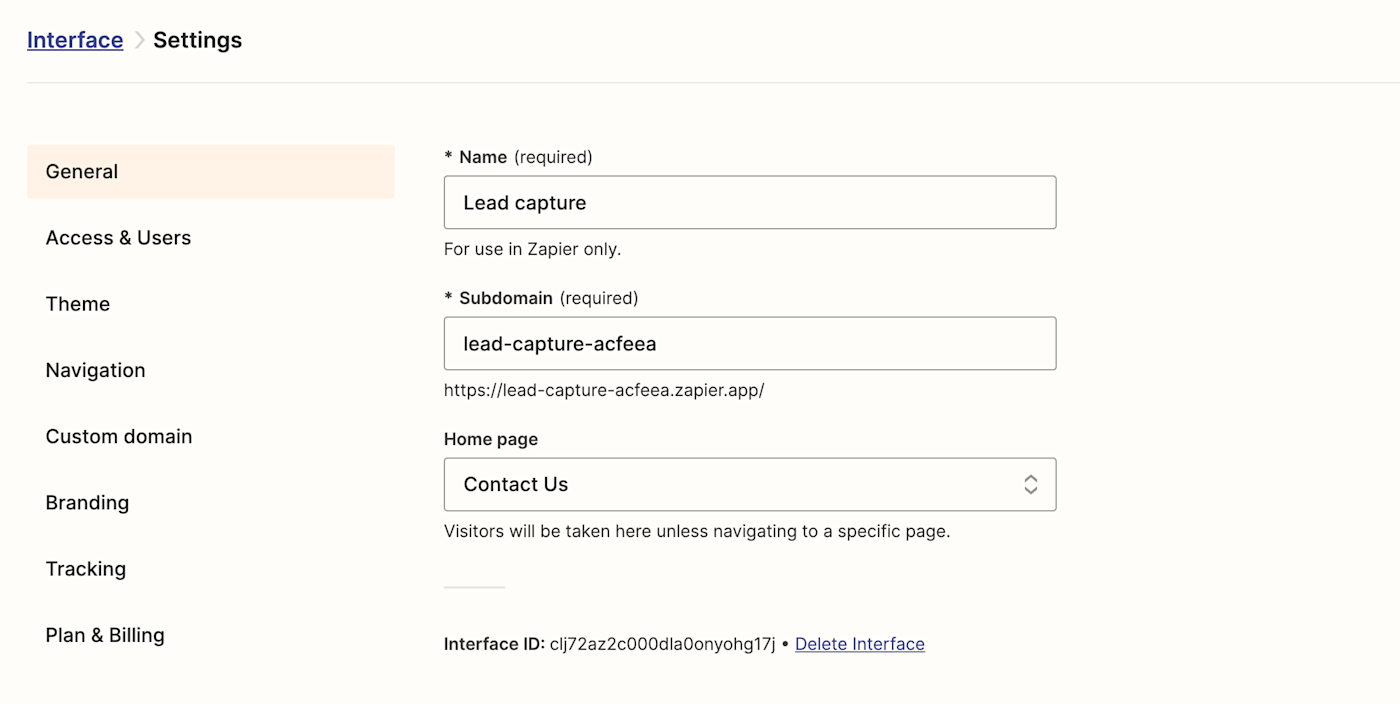Image resolution: width=1400 pixels, height=704 pixels.
Task: Click the Interface ID value text
Action: click(662, 644)
